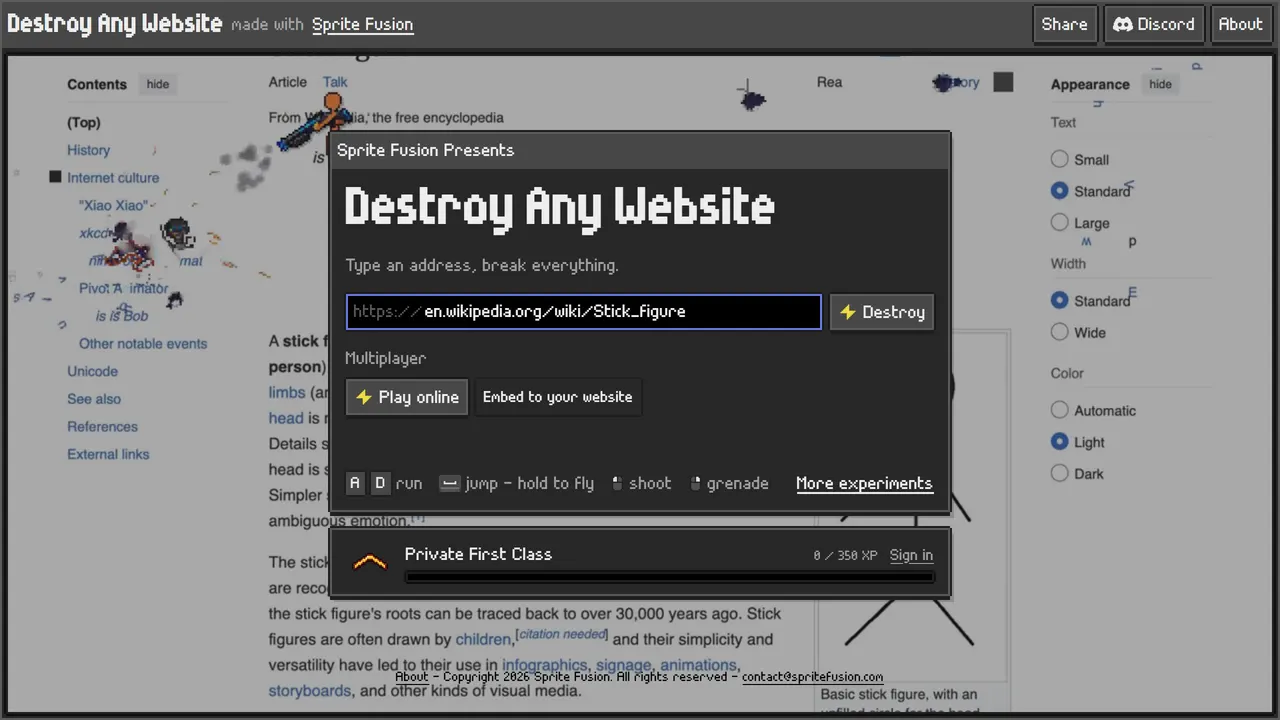Click the contact@spritefusion.com email link
The width and height of the screenshot is (1280, 720).
(x=812, y=677)
